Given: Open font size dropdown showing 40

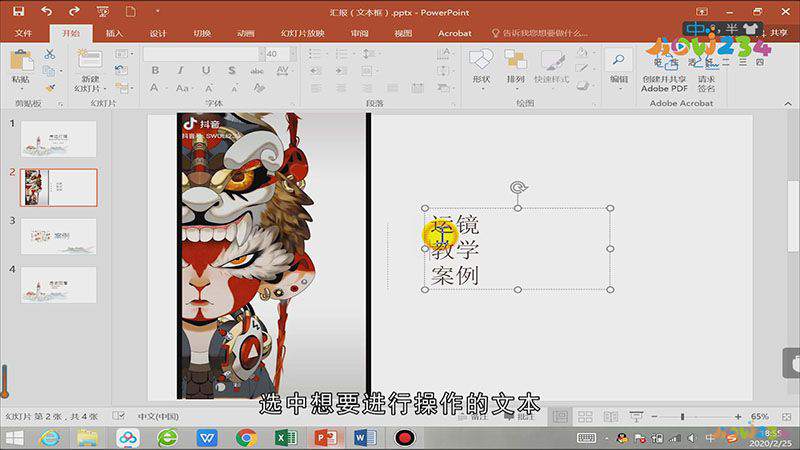Looking at the screenshot, I should (293, 54).
